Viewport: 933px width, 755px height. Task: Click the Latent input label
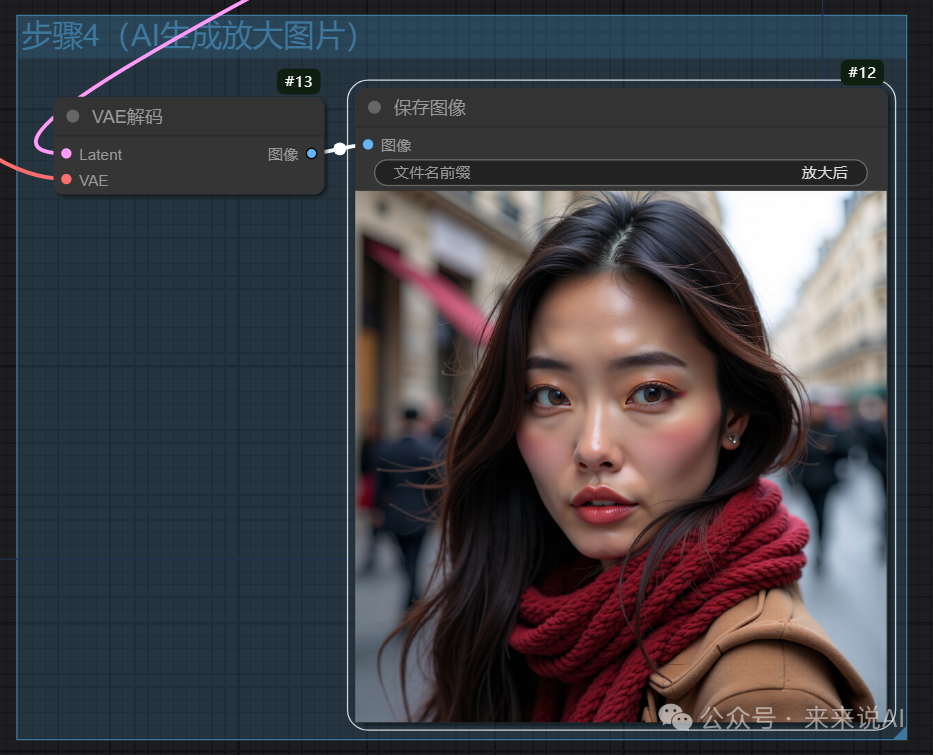[101, 155]
